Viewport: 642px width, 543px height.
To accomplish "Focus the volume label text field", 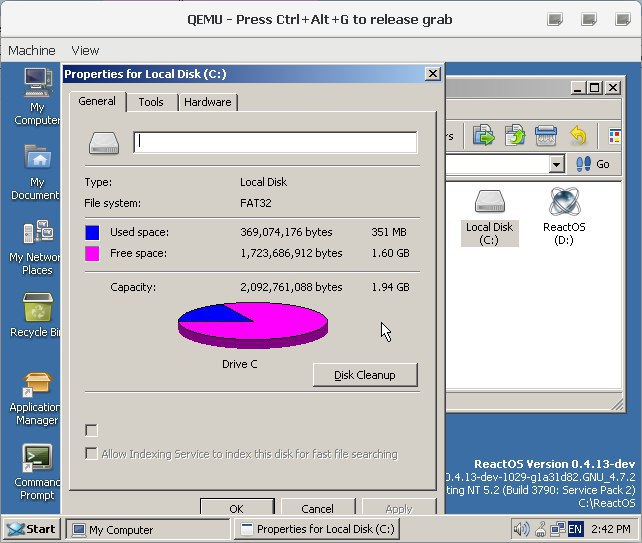I will point(275,142).
